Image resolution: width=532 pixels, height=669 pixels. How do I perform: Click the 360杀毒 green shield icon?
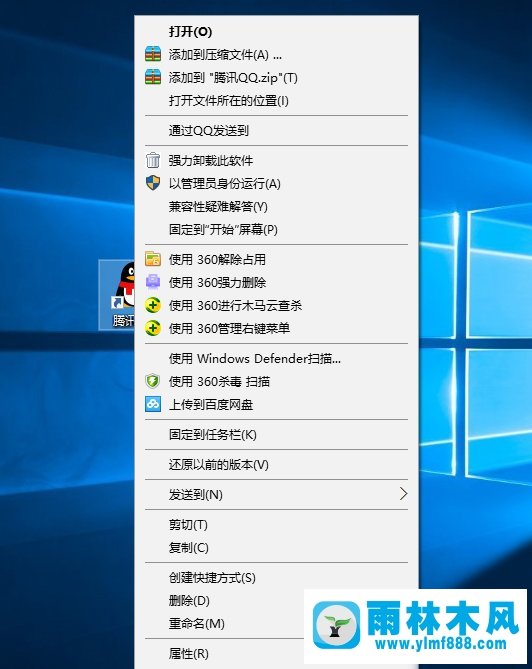point(153,381)
